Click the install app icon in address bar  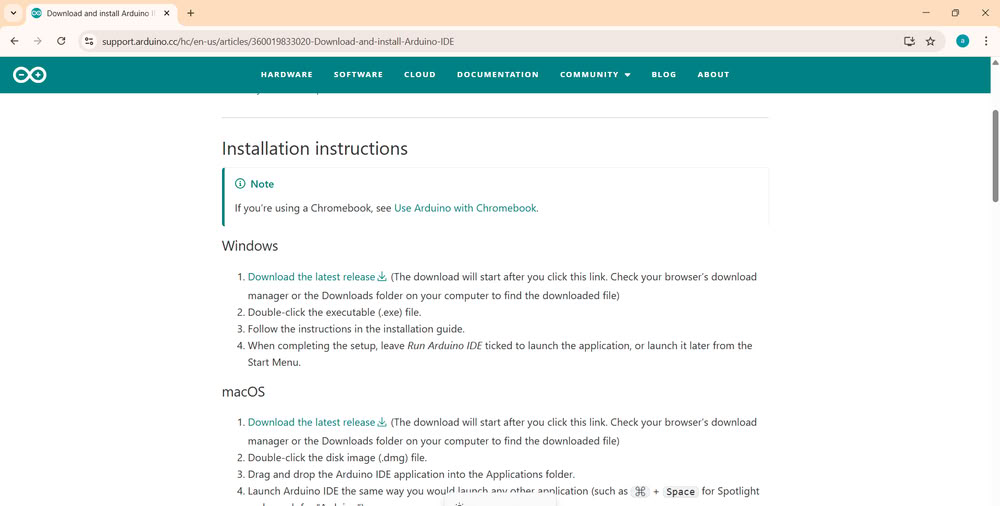(x=909, y=41)
